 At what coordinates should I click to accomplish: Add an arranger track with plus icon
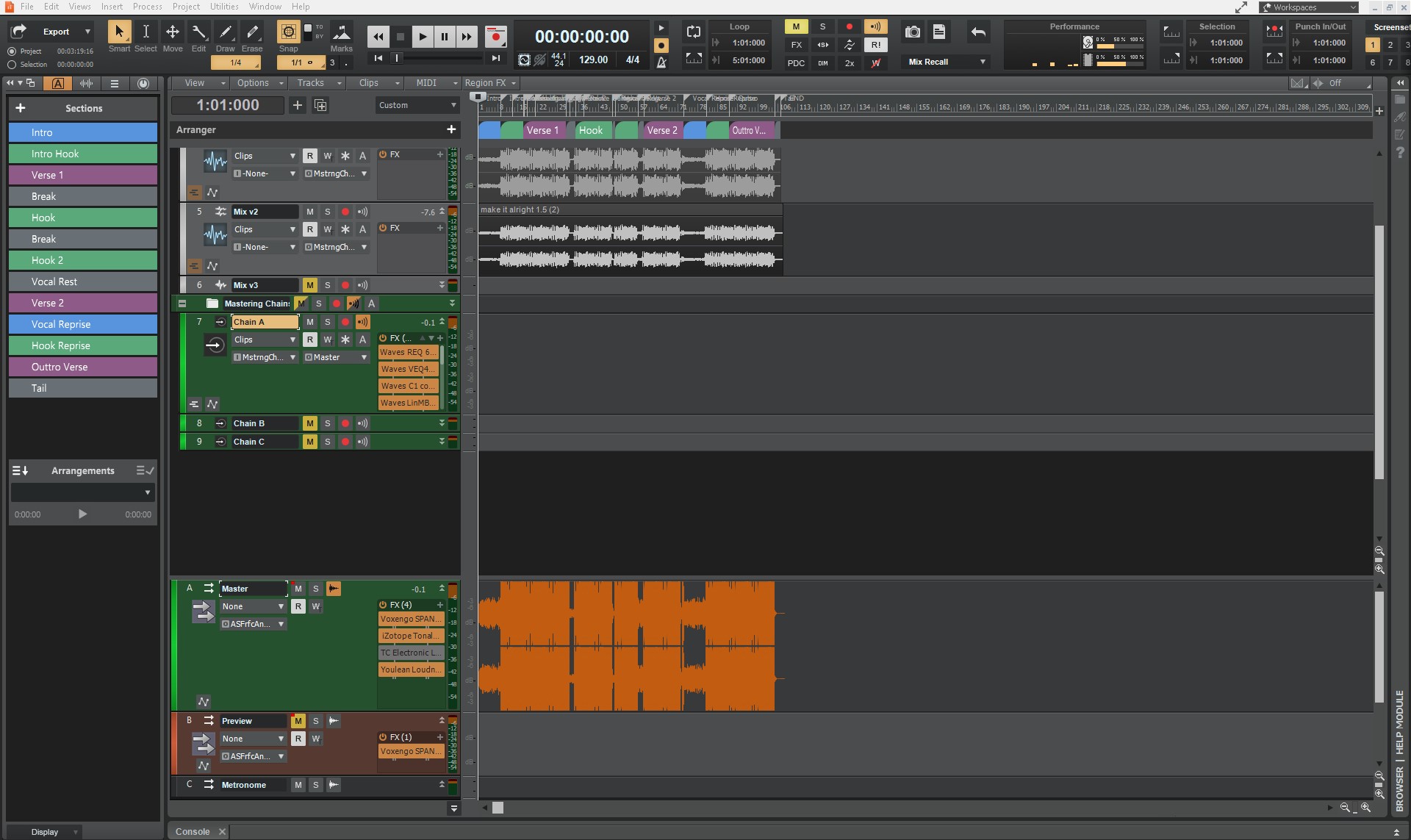click(451, 129)
